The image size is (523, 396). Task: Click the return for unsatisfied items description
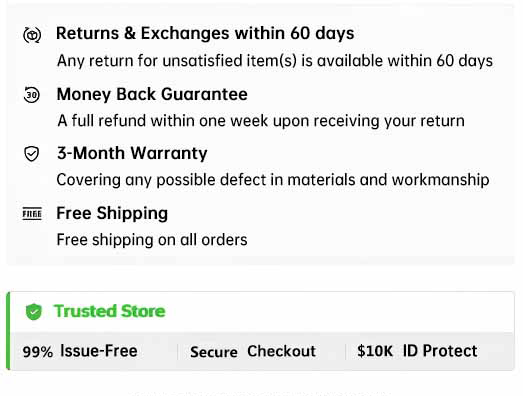pyautogui.click(x=275, y=61)
